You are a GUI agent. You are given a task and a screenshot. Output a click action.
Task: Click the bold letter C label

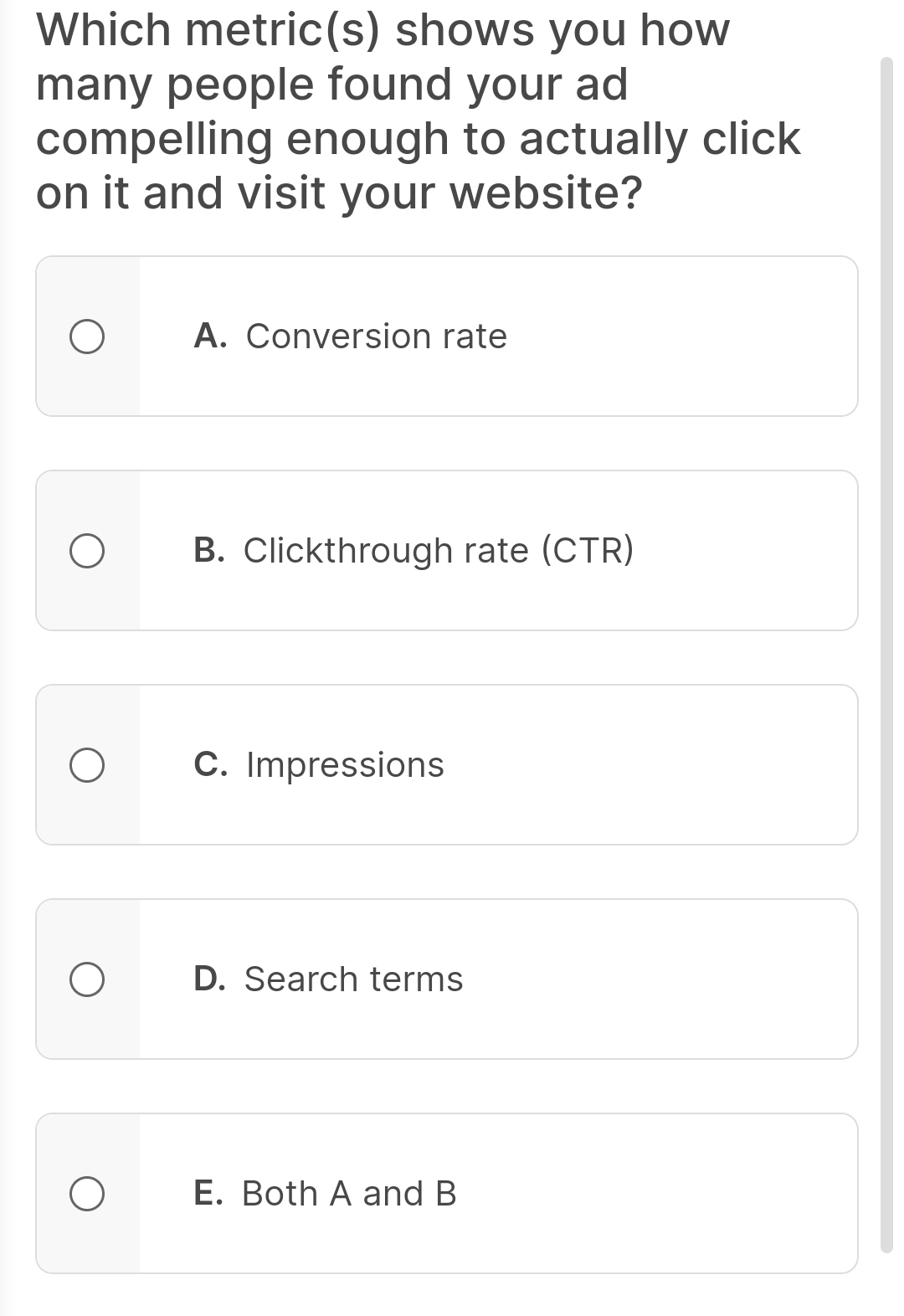[210, 763]
